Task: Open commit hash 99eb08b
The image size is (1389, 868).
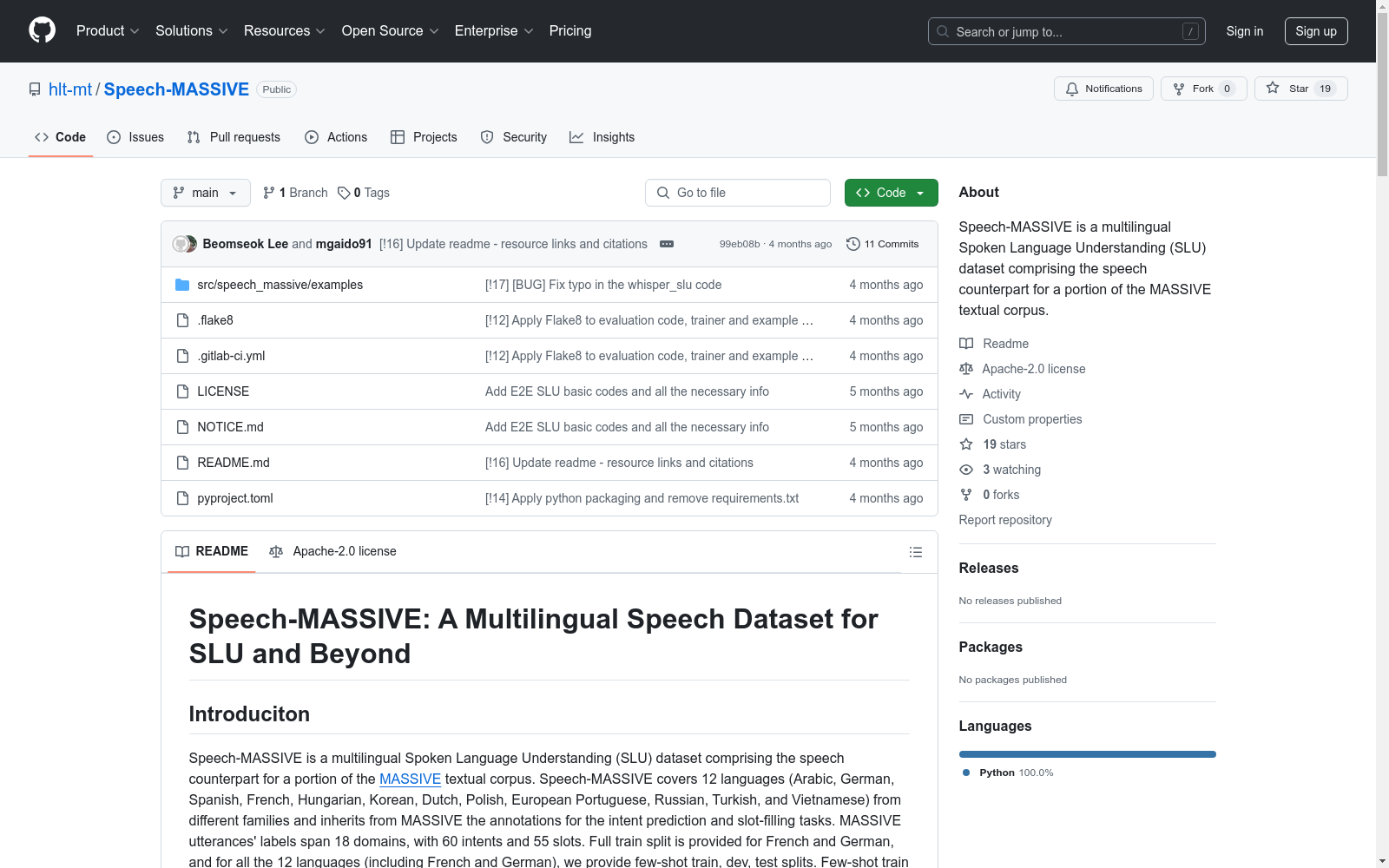Action: [x=740, y=244]
